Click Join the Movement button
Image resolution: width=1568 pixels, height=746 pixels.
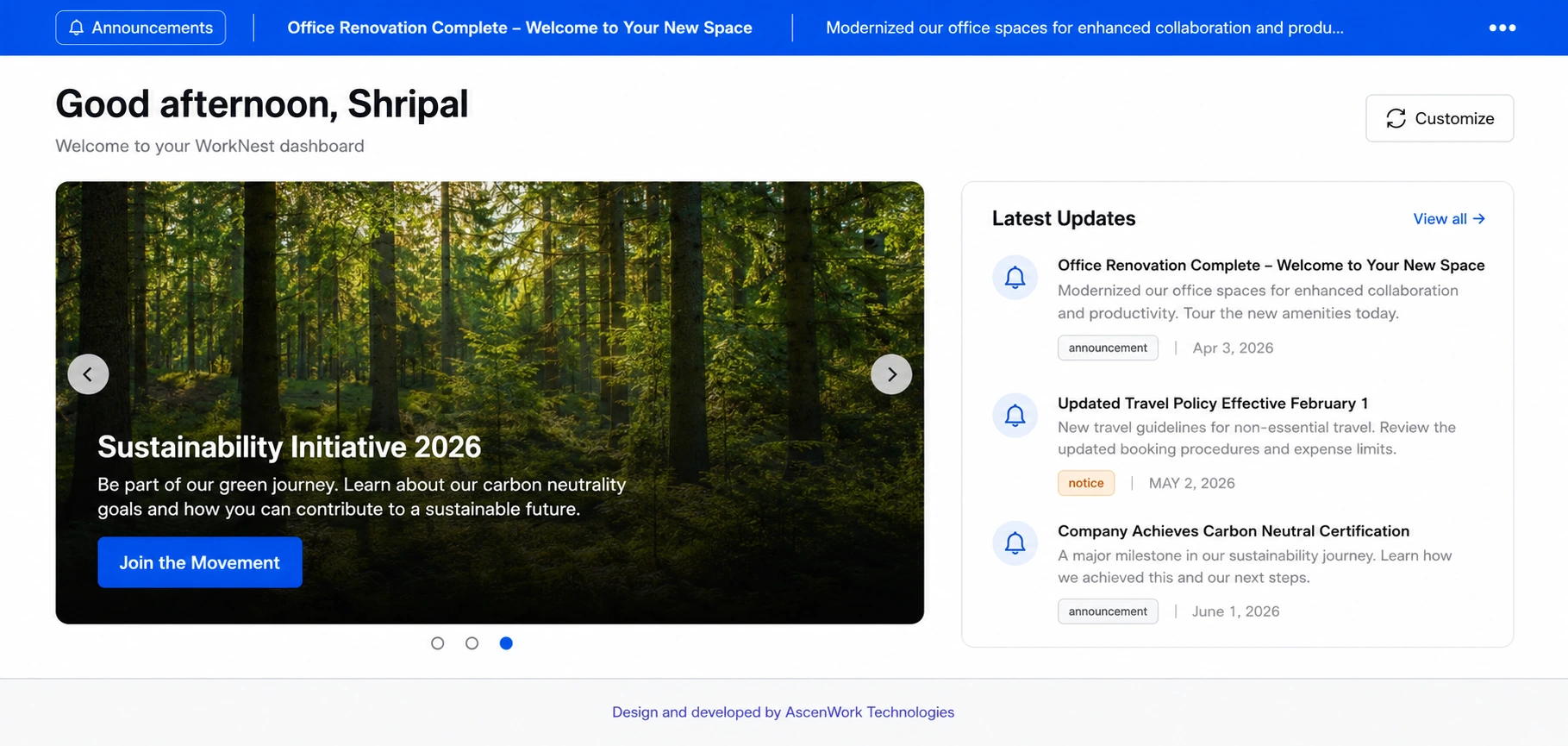[x=200, y=562]
